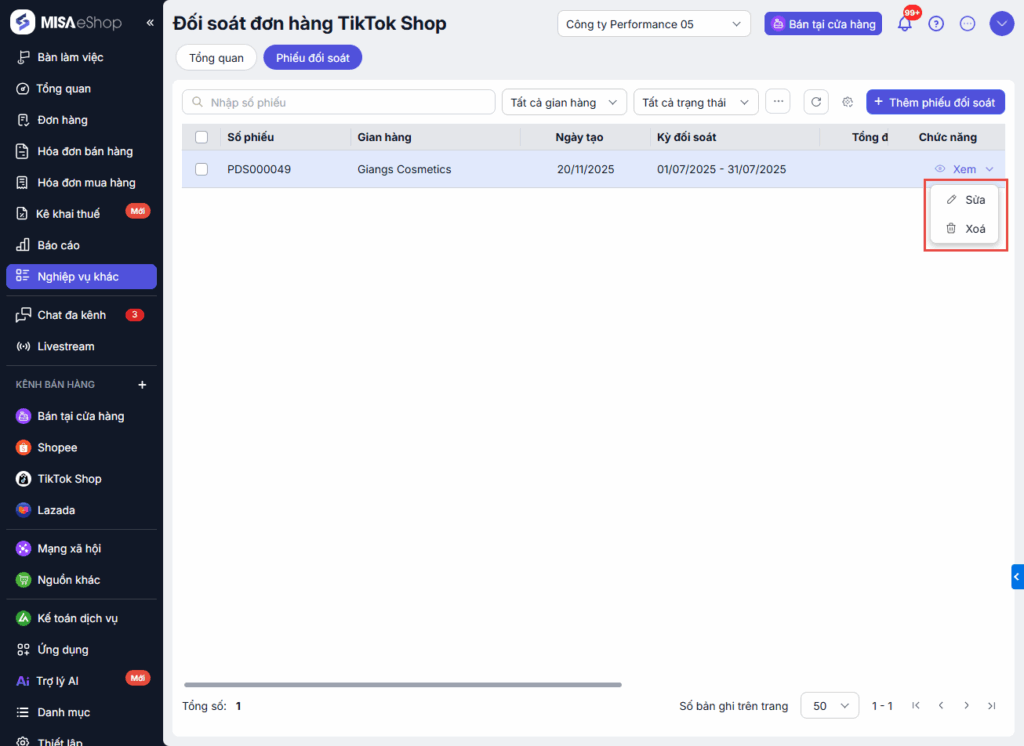Image resolution: width=1024 pixels, height=746 pixels.
Task: Click the Nghiệp vụ khác icon
Action: 23,276
